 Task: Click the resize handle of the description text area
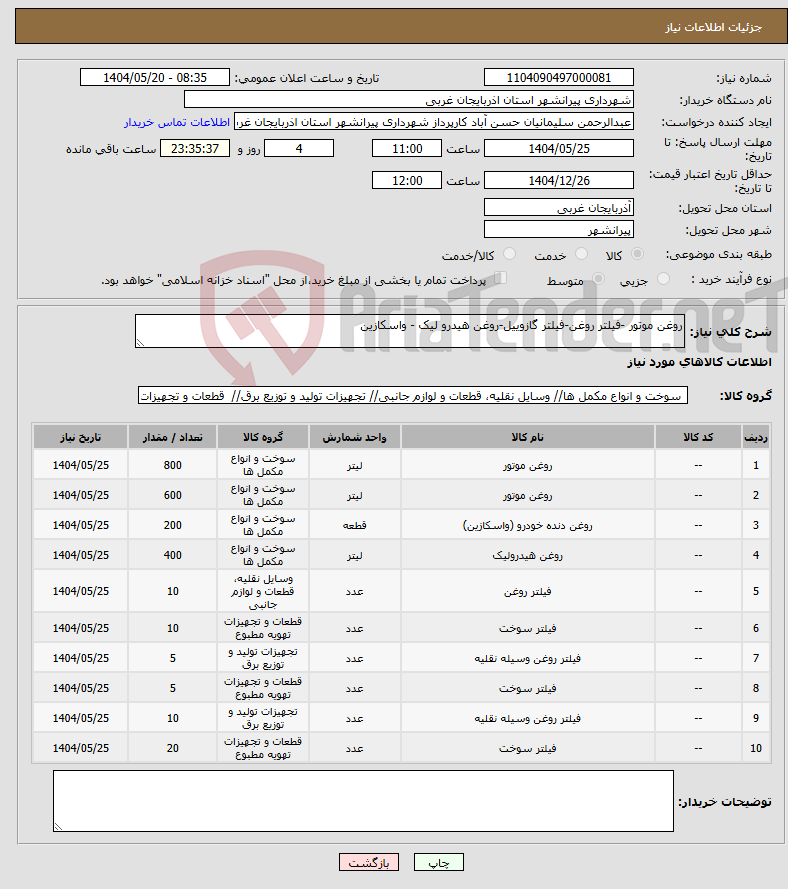140,342
